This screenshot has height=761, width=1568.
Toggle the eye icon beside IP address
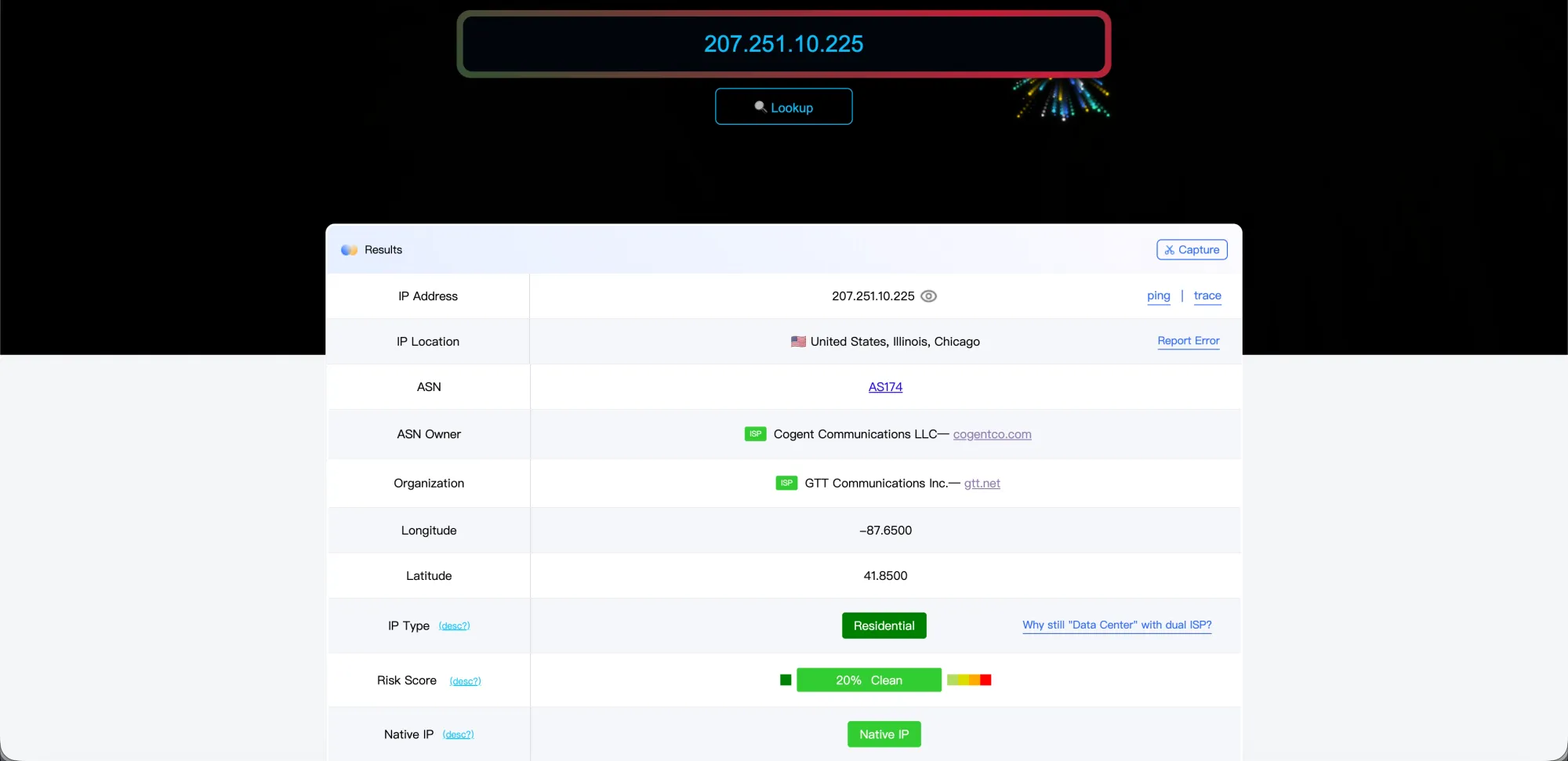[928, 296]
